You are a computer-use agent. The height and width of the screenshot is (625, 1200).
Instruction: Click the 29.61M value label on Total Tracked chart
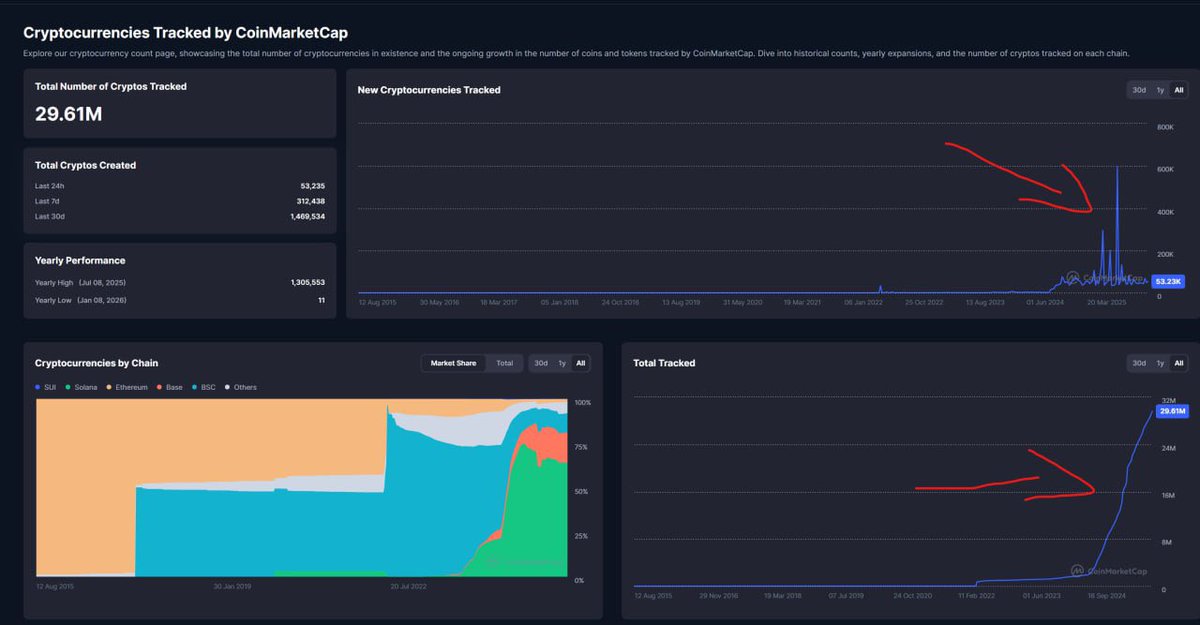point(1172,411)
